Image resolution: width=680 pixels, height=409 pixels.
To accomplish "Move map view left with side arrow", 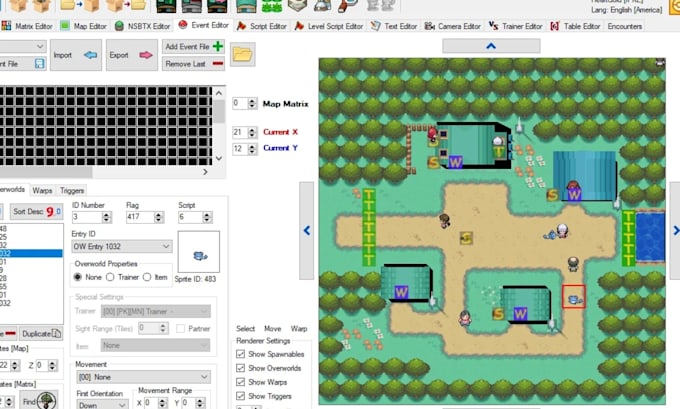I will click(307, 230).
